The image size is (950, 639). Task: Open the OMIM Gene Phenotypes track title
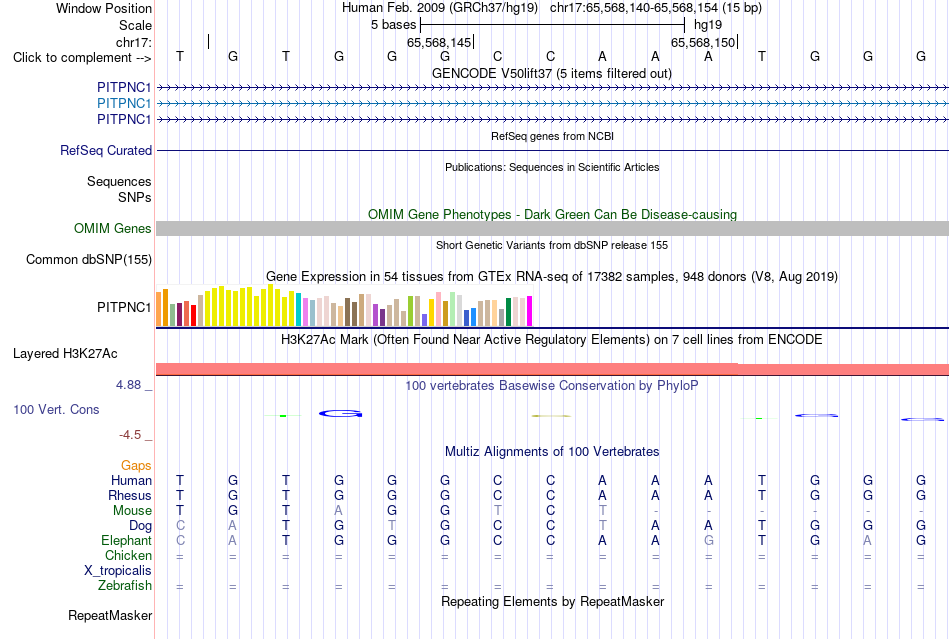[552, 214]
